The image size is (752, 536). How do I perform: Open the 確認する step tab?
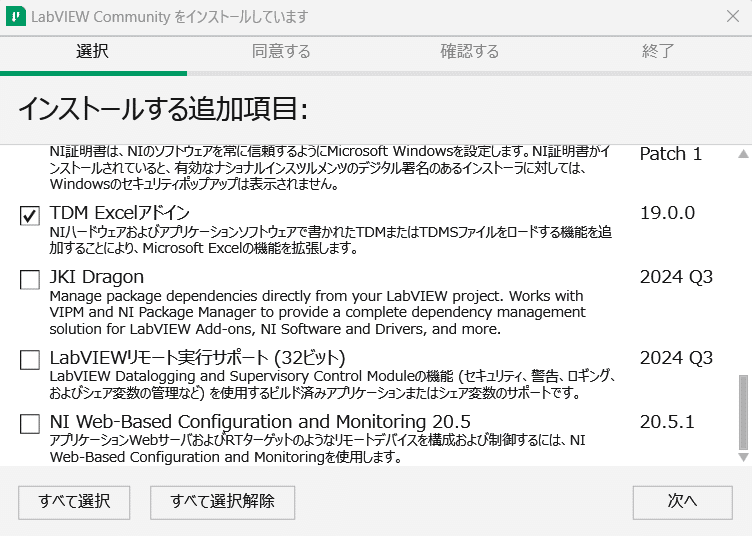point(470,51)
